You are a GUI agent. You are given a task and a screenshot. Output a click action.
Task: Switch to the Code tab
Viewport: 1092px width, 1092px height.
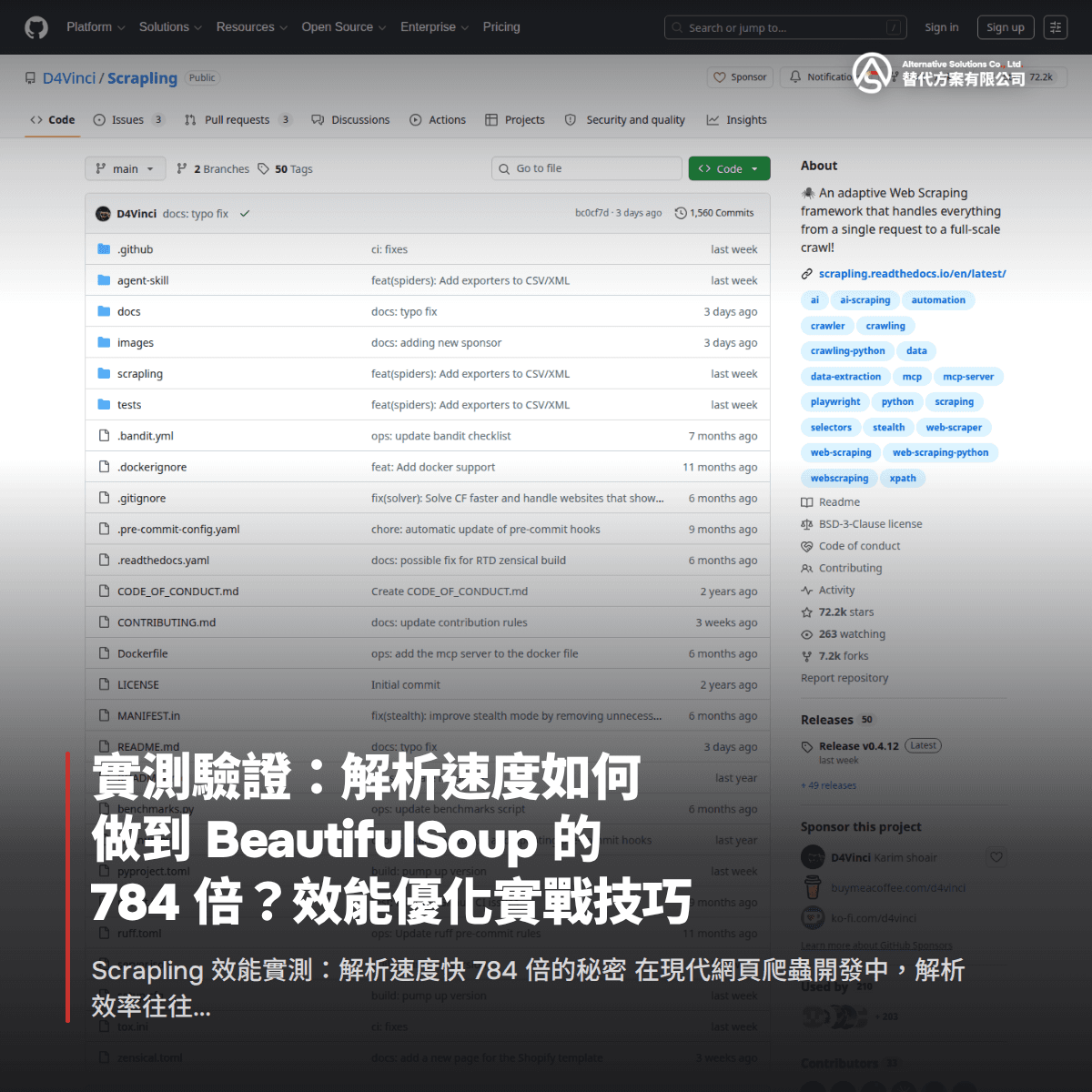click(53, 120)
